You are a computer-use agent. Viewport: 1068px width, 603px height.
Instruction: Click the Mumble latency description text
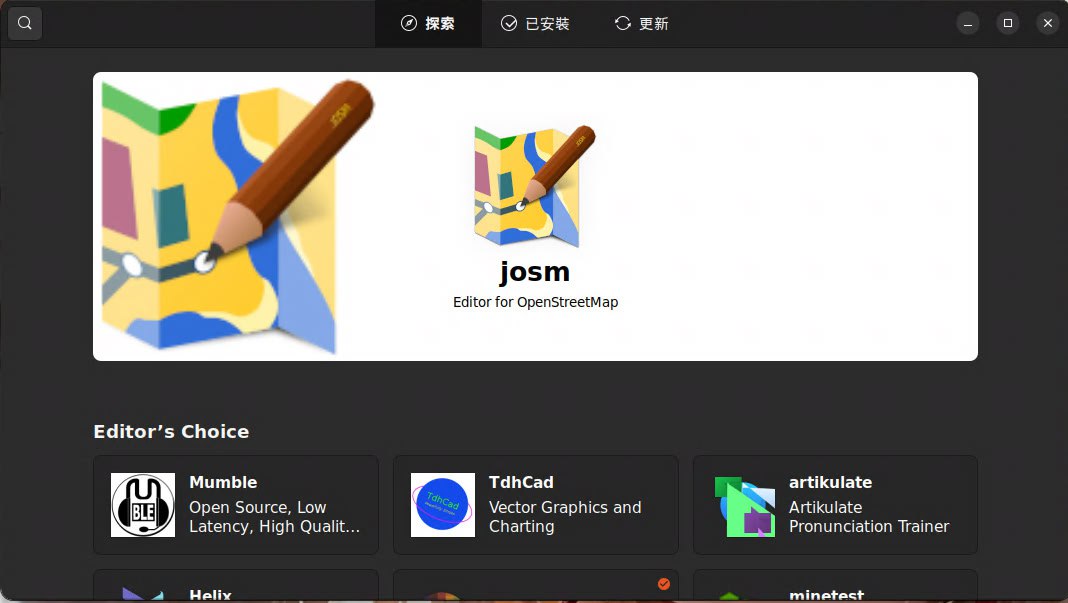274,517
